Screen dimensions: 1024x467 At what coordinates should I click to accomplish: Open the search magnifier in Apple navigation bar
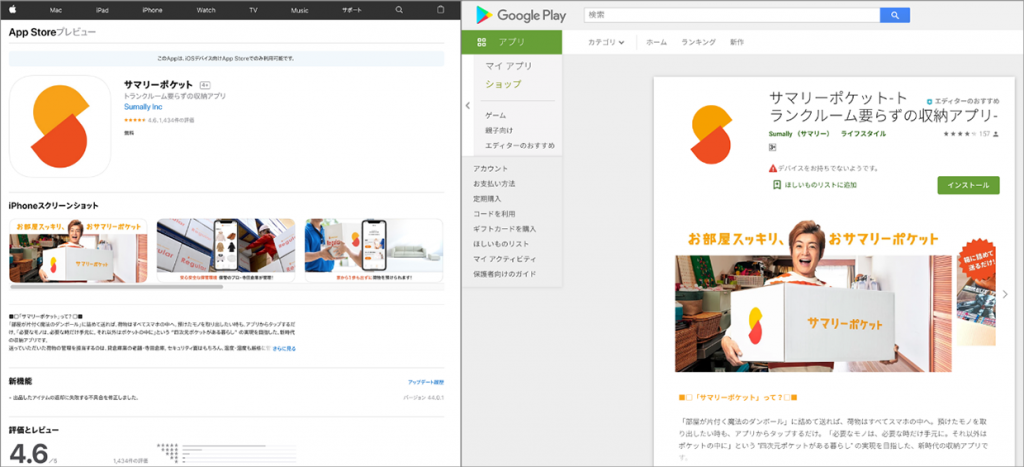[399, 10]
